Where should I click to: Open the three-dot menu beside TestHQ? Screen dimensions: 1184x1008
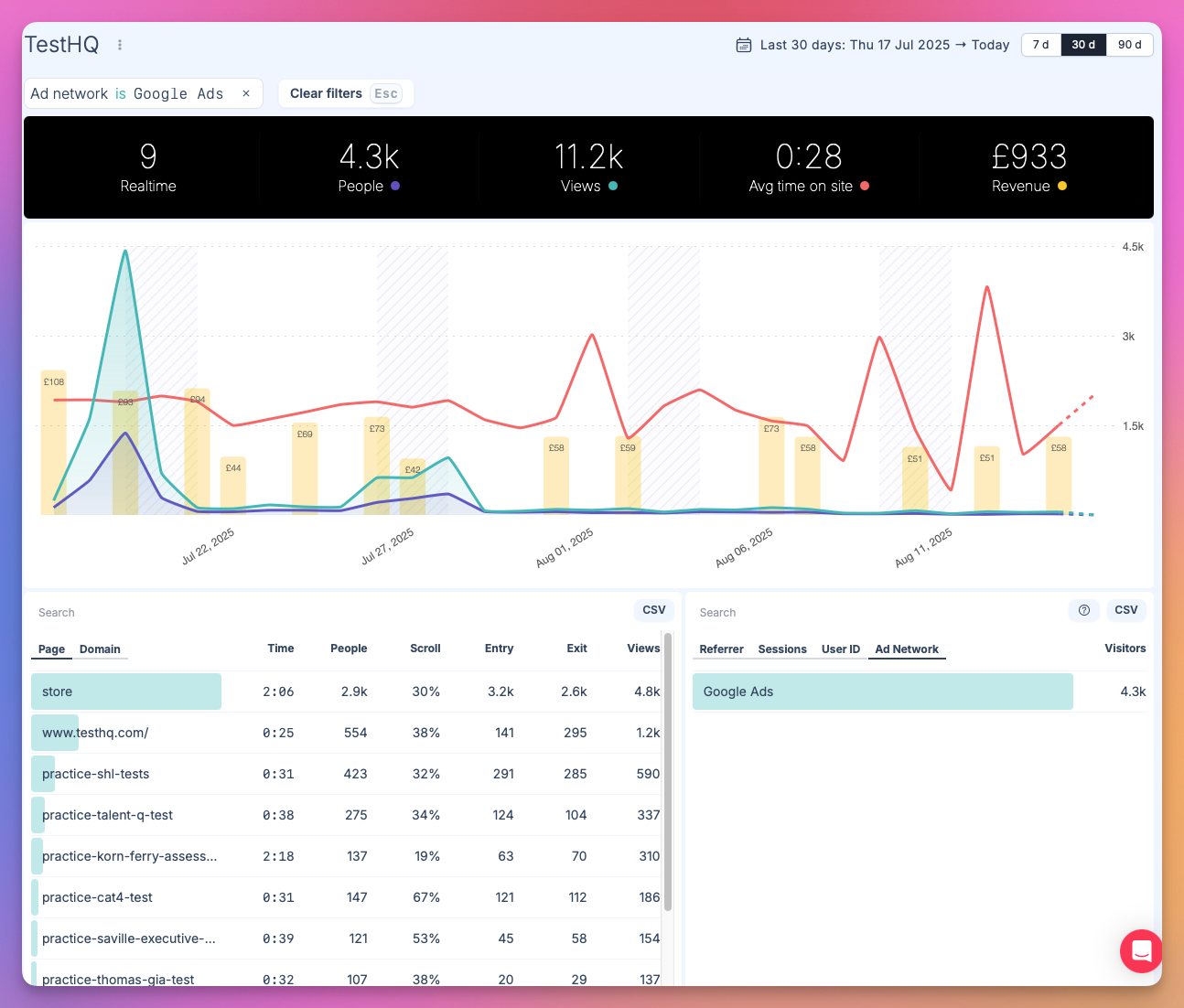[x=120, y=45]
